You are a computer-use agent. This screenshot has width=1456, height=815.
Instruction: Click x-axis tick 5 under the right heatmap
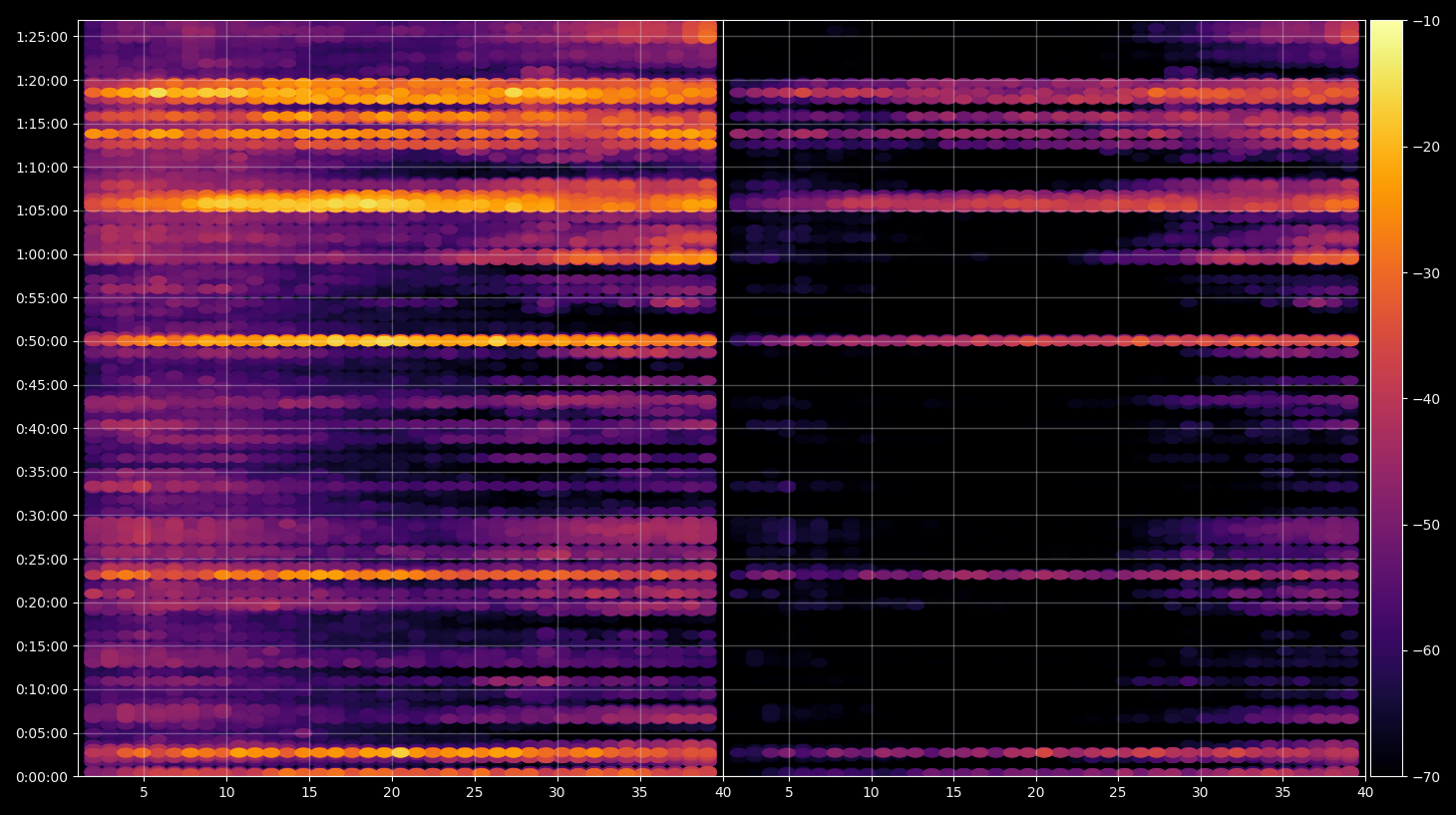tap(789, 793)
